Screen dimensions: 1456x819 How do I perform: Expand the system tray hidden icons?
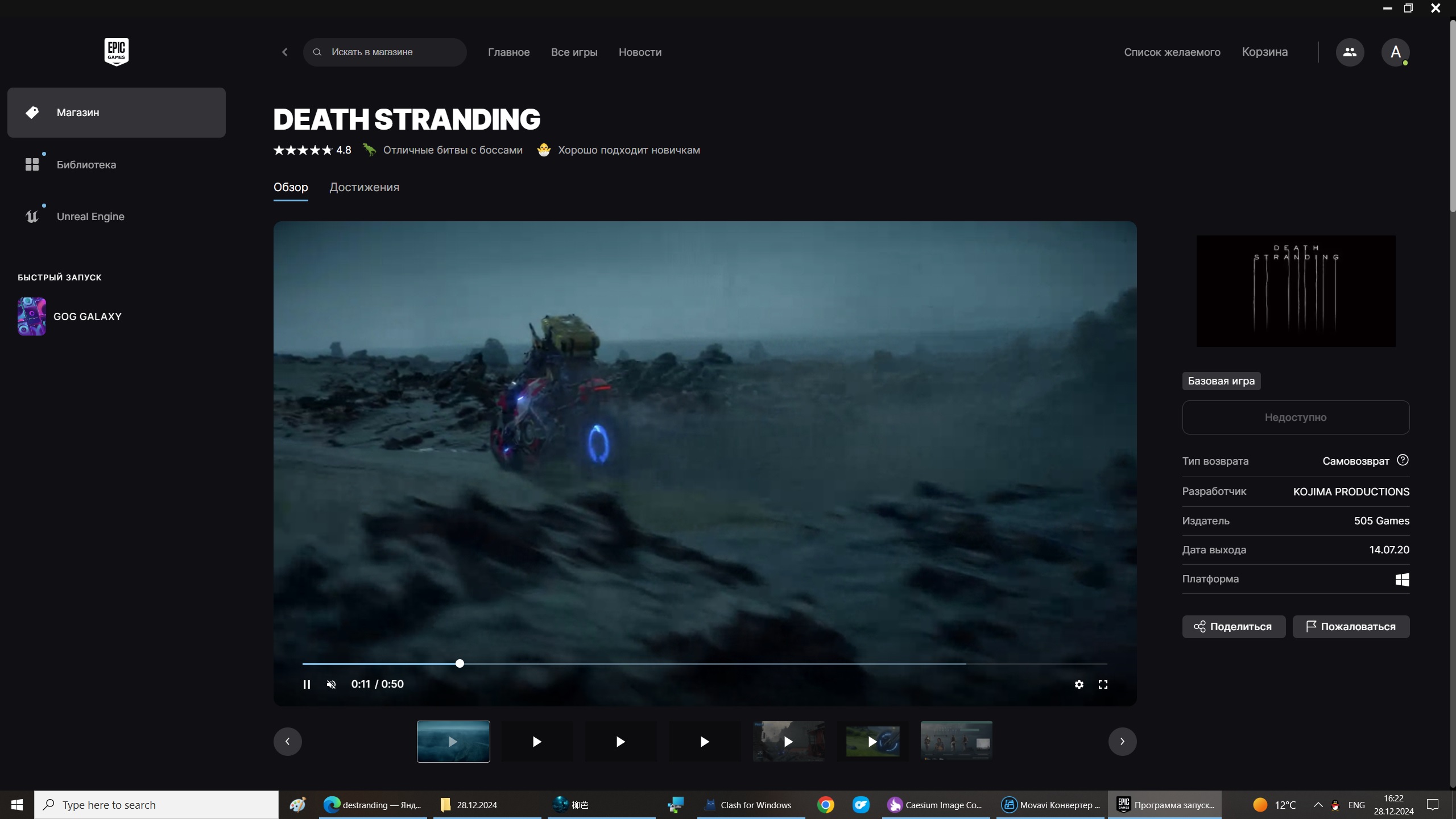pyautogui.click(x=1317, y=805)
